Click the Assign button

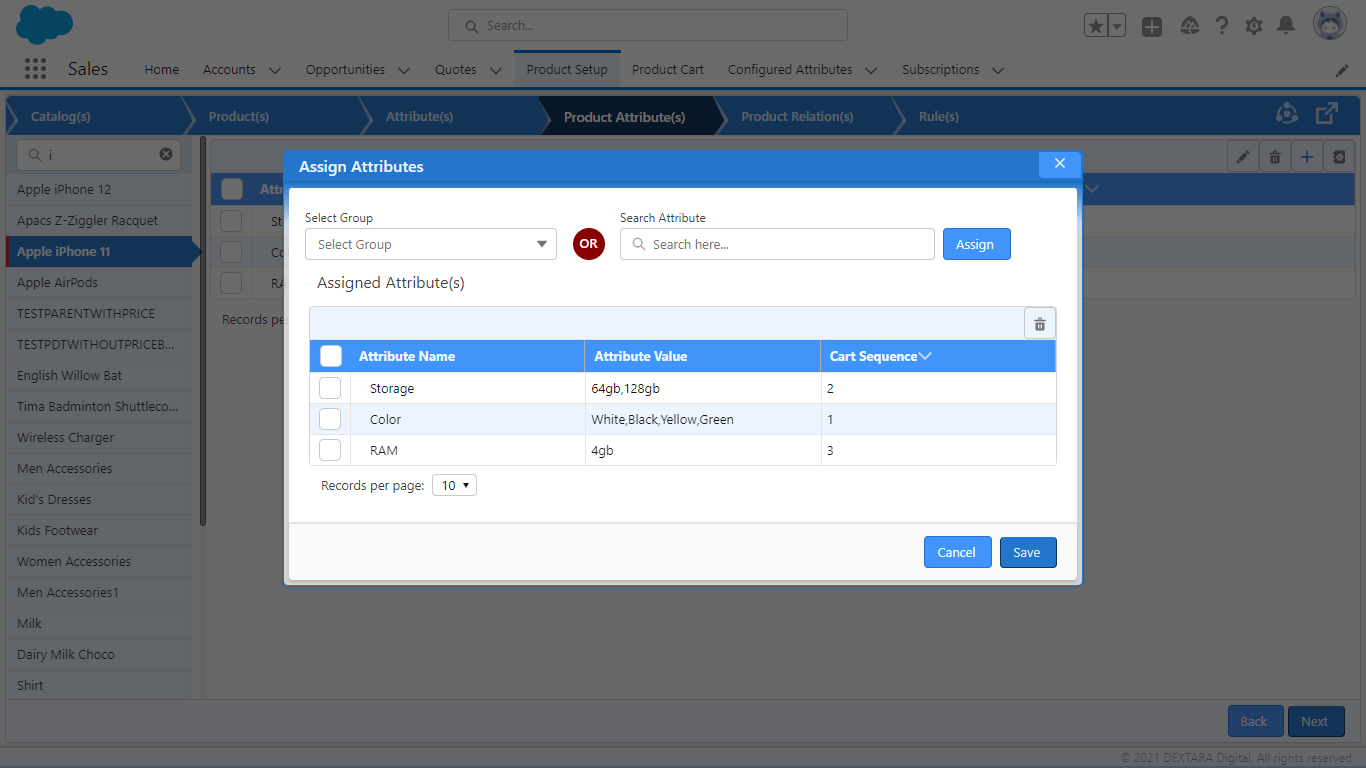(976, 244)
